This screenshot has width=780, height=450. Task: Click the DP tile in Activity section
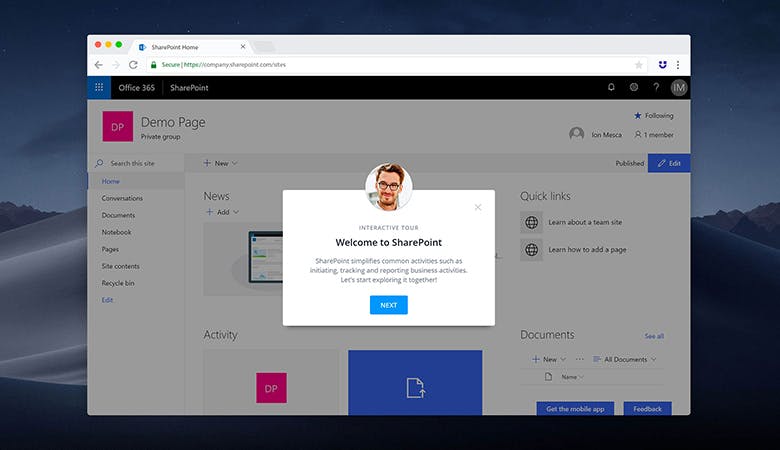pyautogui.click(x=271, y=388)
